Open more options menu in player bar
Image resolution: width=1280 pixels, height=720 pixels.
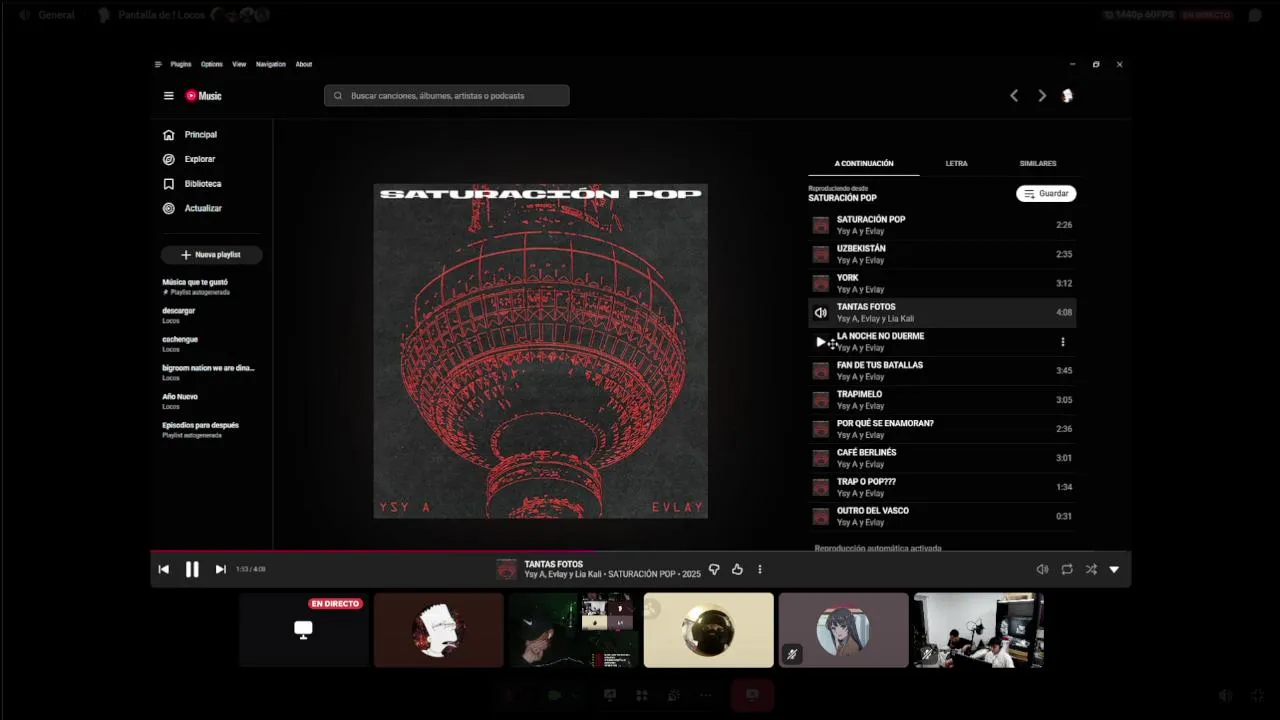[760, 569]
